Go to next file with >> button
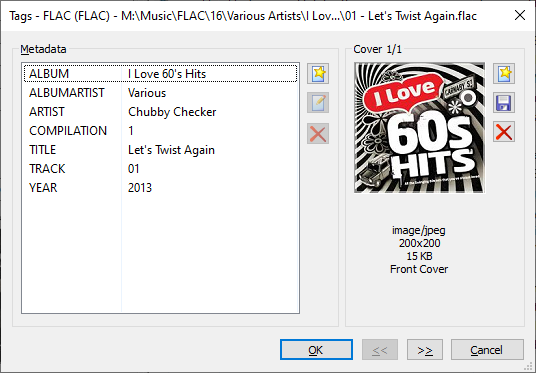This screenshot has height=373, width=536. (425, 350)
